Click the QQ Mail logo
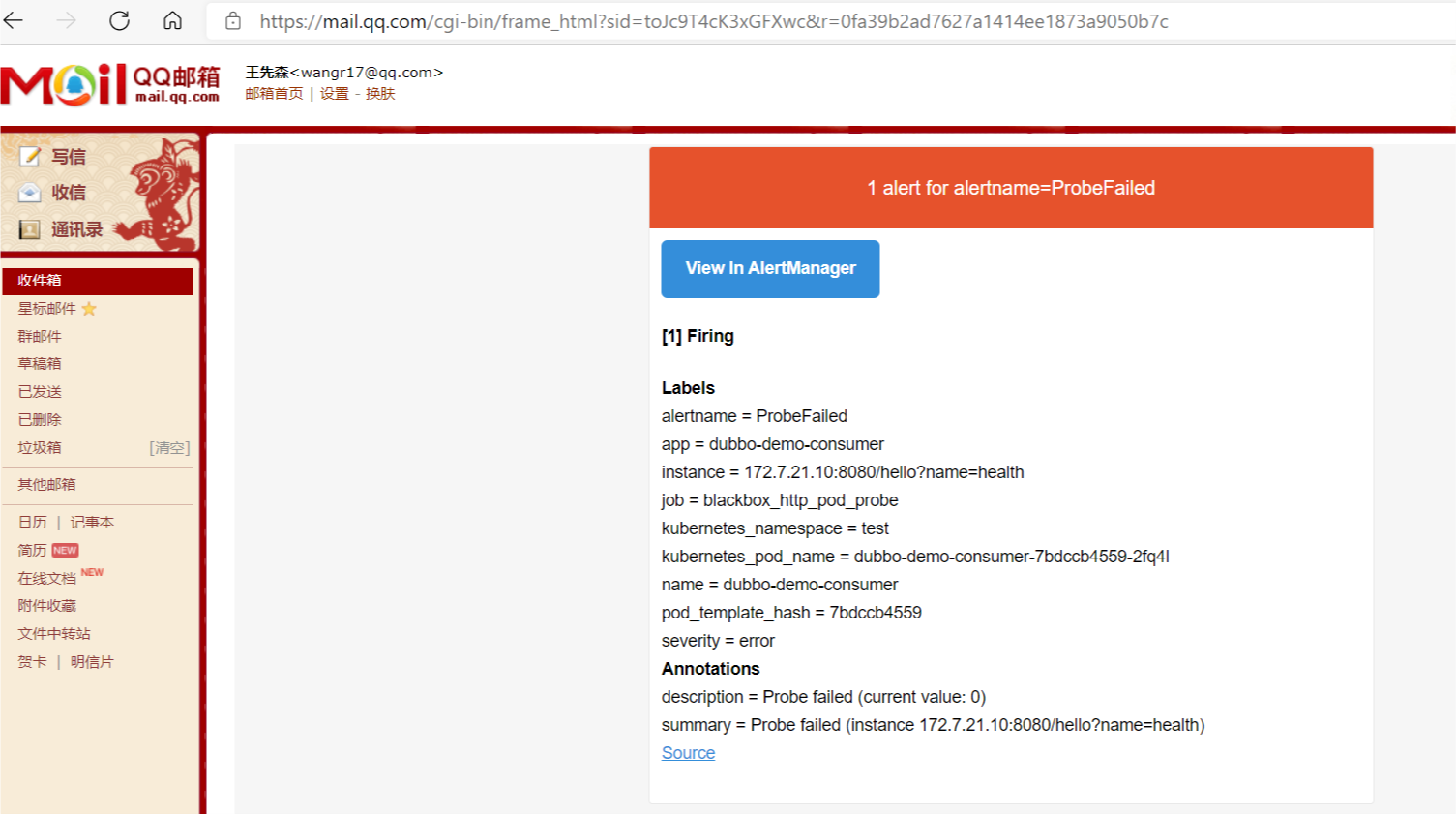This screenshot has width=1456, height=814. pos(110,84)
